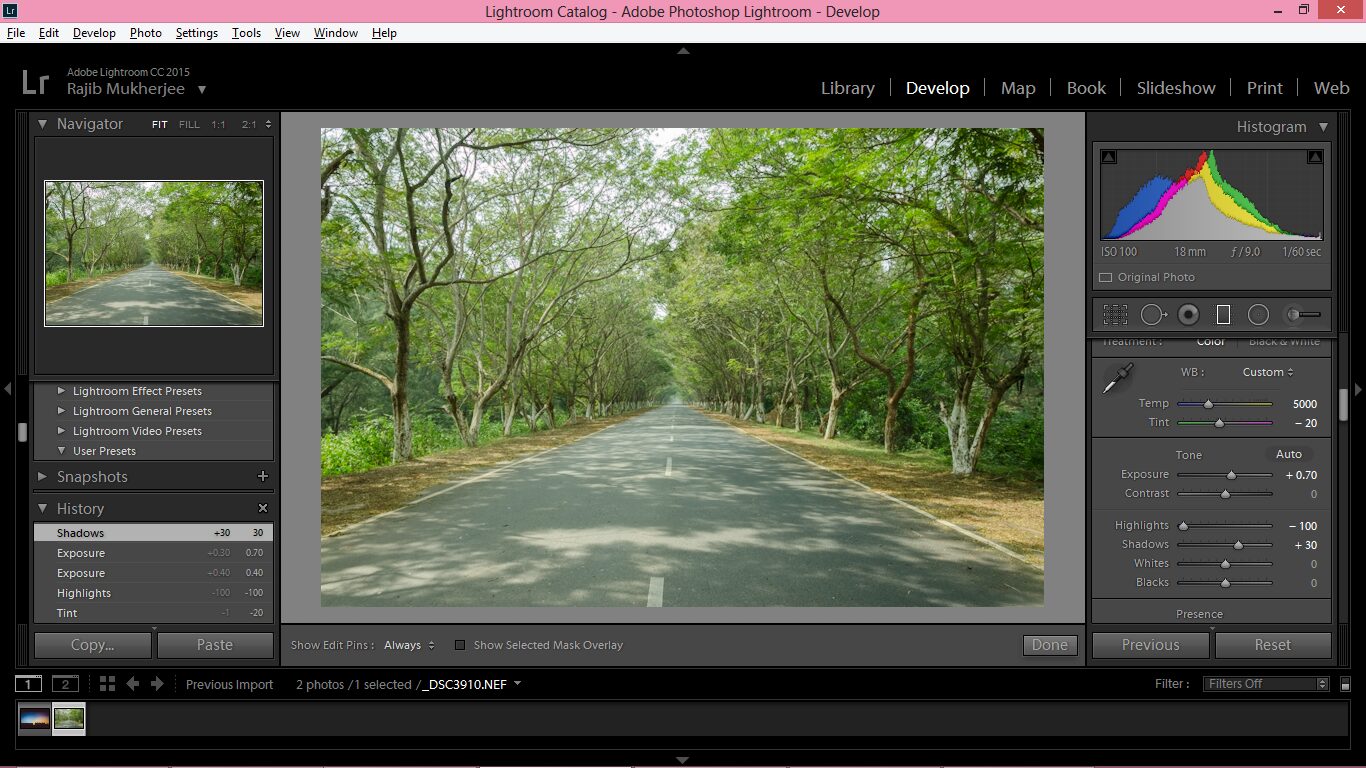Pick the White Balance Selector eyedropper
The height and width of the screenshot is (768, 1366).
(1116, 379)
